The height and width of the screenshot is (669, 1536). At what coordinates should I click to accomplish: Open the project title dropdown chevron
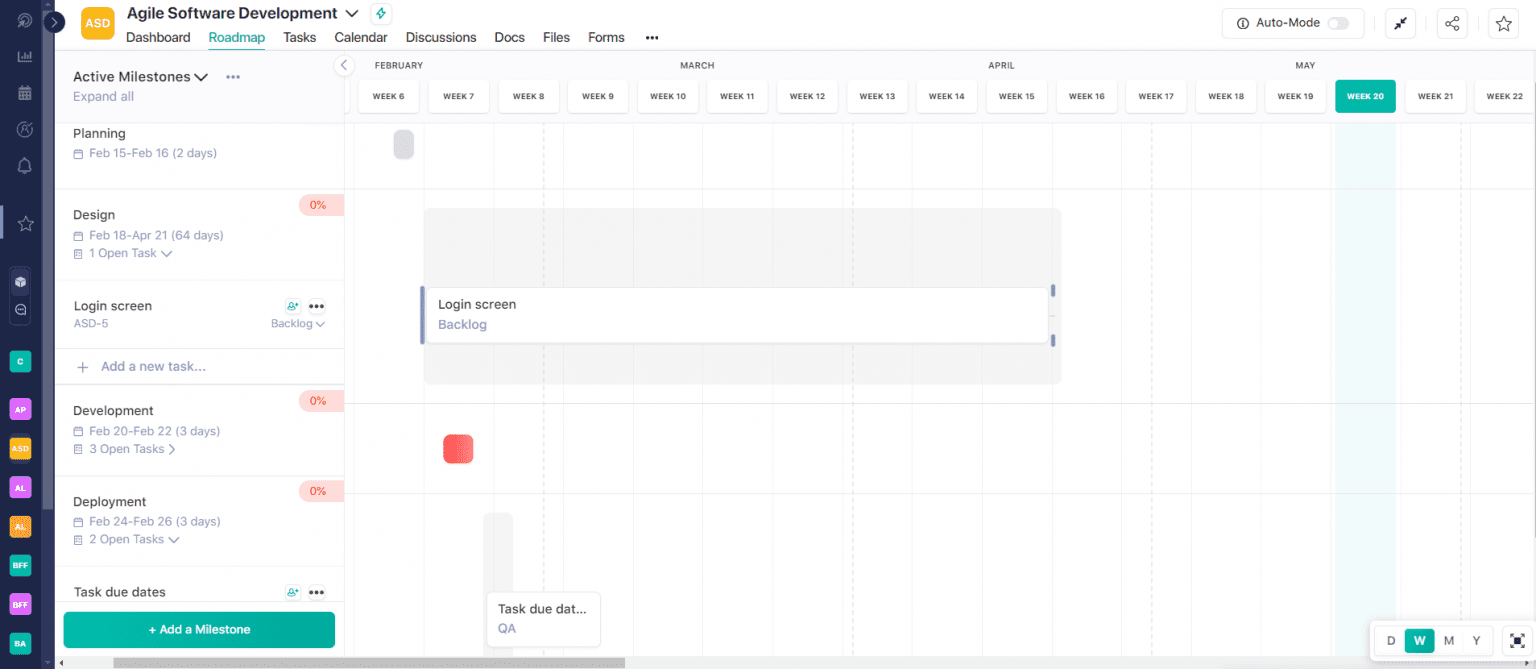[x=351, y=14]
